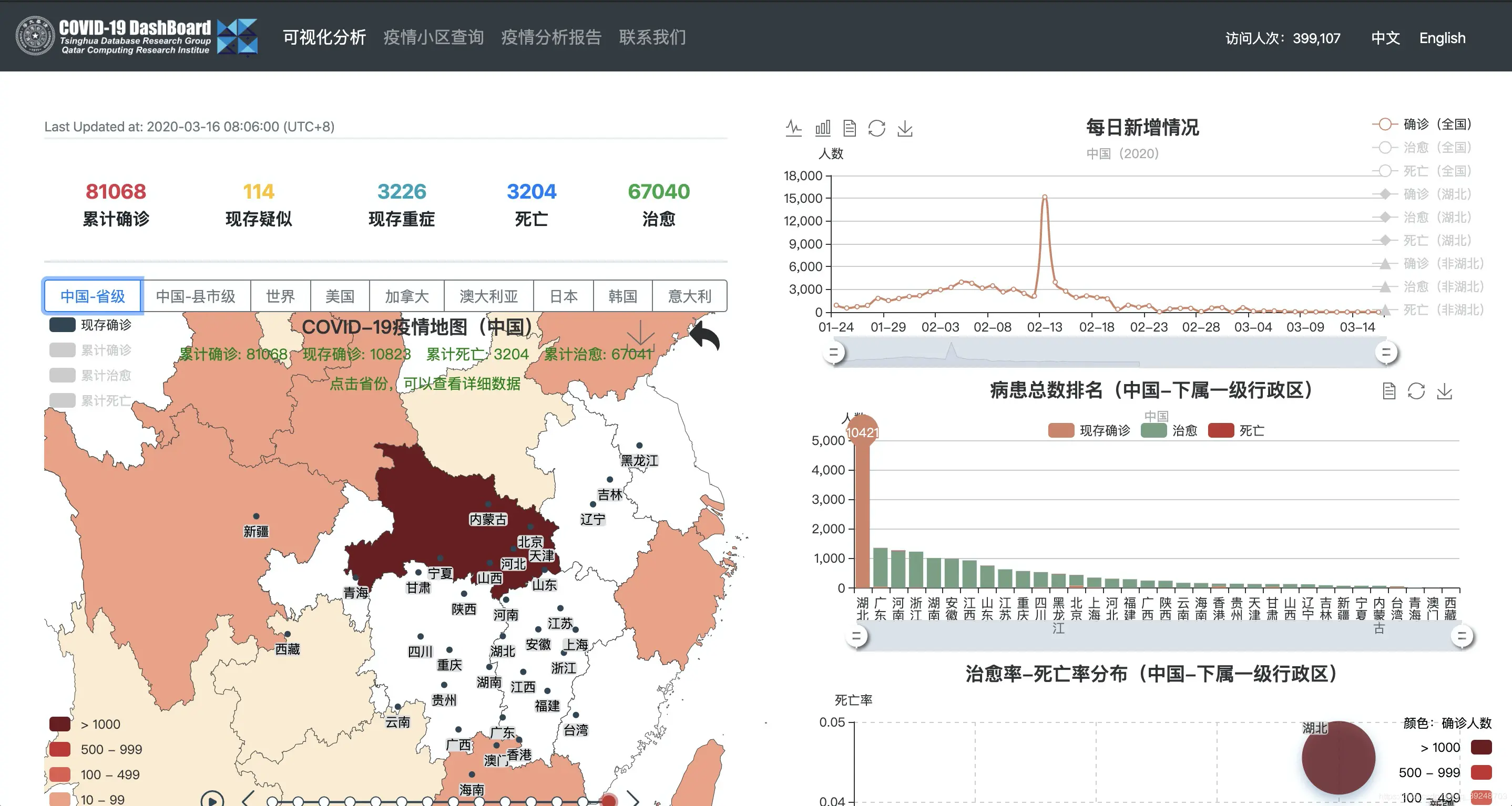Screen dimensions: 1512x806
Task: Switch daily chart to line view
Action: [793, 128]
